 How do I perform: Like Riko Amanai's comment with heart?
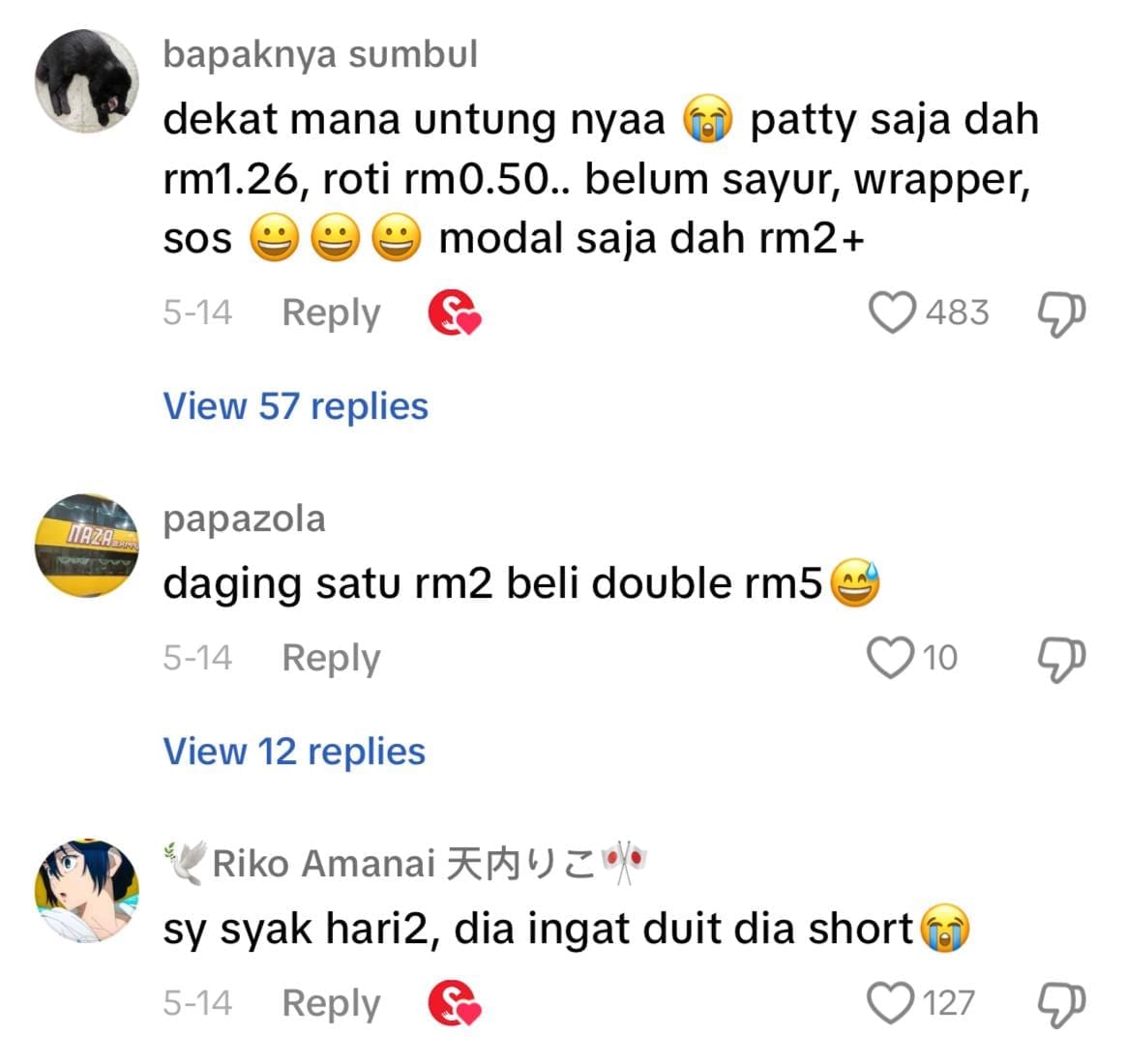pyautogui.click(x=891, y=1003)
